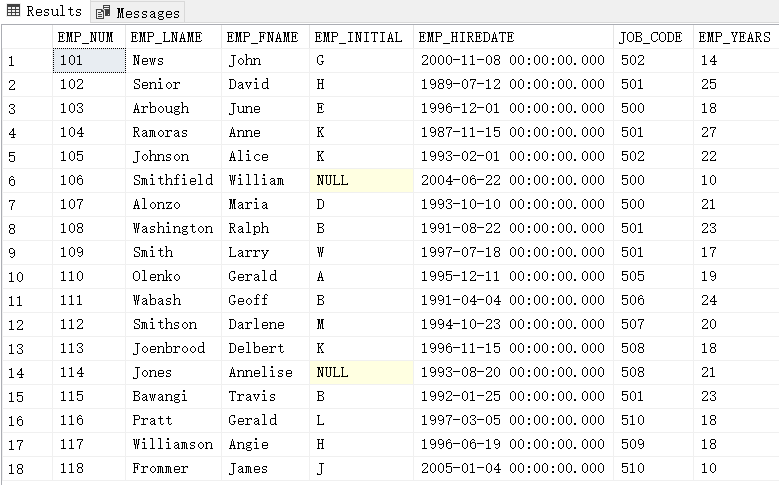The height and width of the screenshot is (485, 779).
Task: Click the EMP_YEARS column header
Action: 734,37
